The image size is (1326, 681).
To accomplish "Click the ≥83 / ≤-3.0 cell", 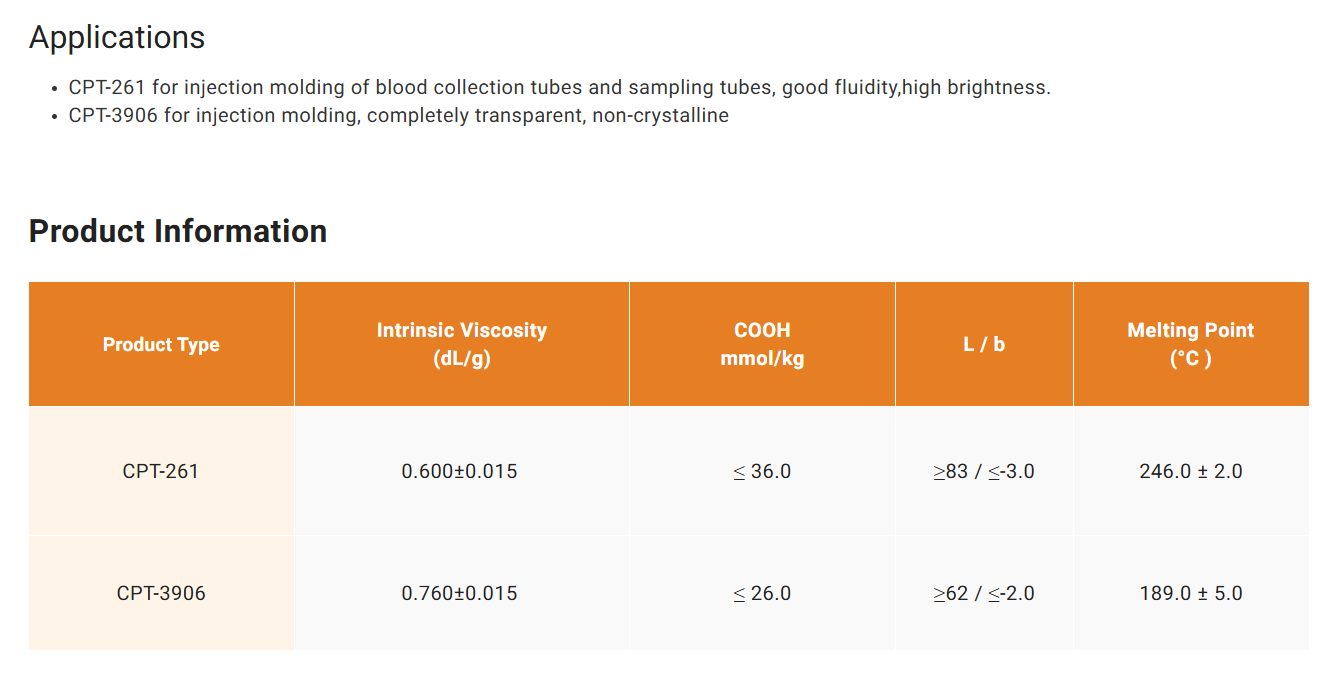I will [984, 471].
